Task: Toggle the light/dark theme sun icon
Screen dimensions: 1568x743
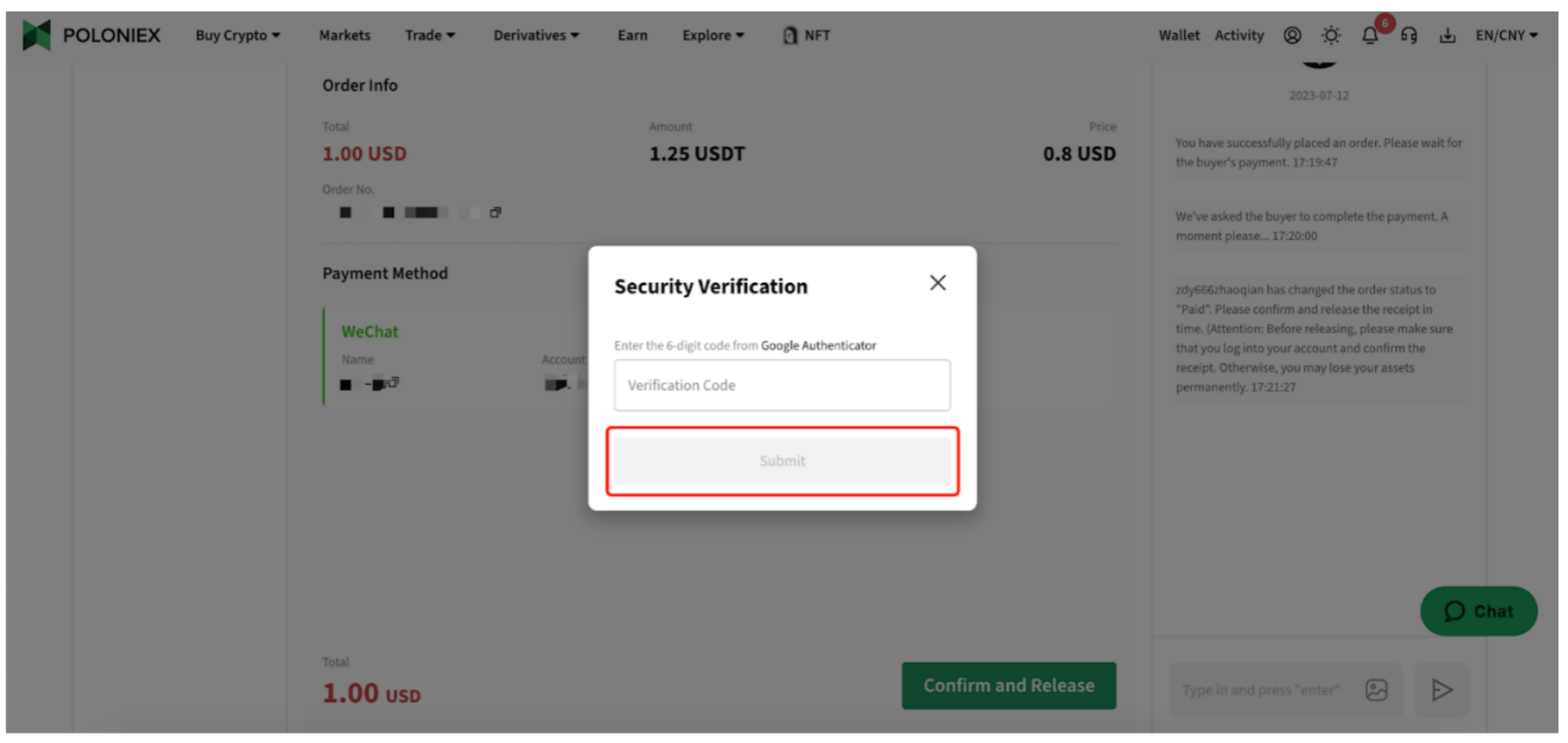Action: click(1331, 35)
